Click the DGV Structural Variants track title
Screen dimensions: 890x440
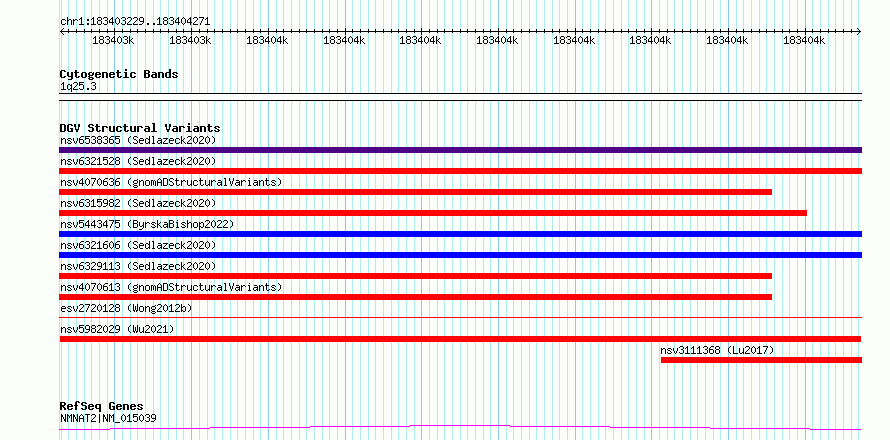pyautogui.click(x=140, y=128)
